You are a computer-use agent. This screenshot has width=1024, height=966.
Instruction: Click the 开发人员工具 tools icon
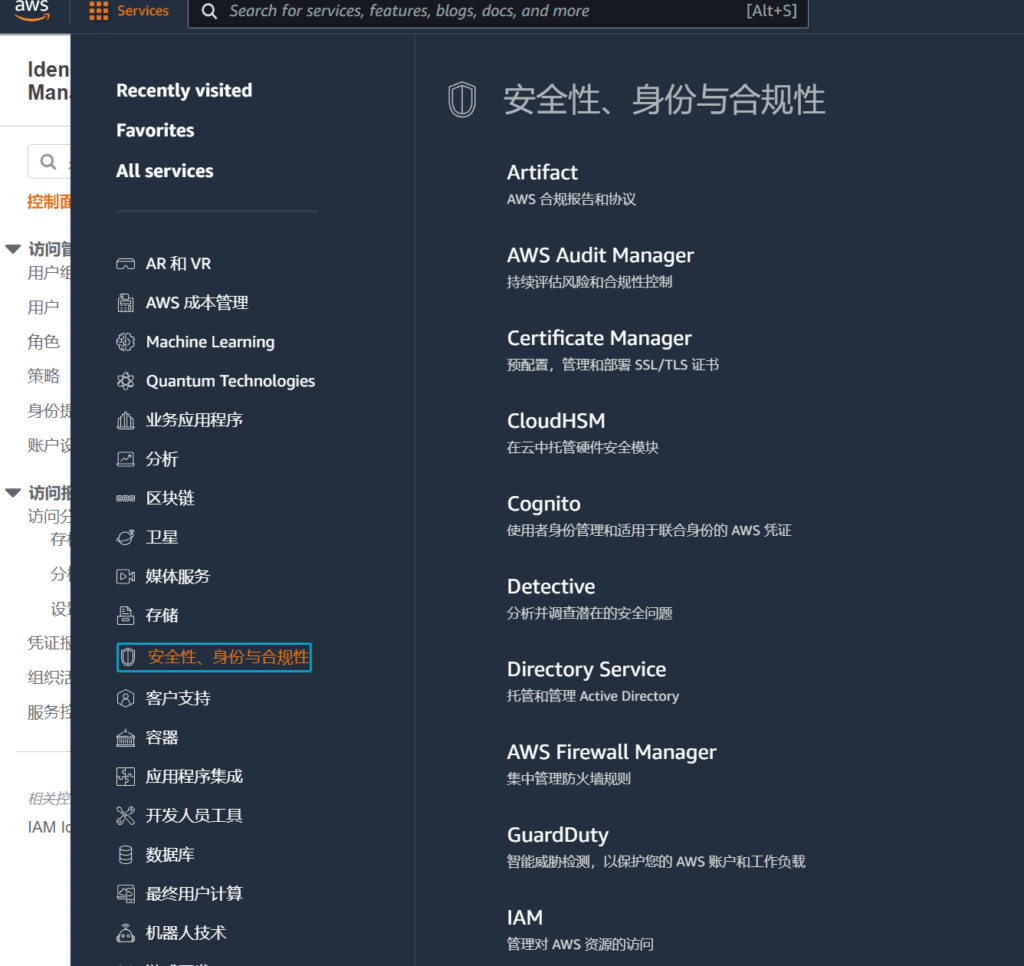click(x=125, y=816)
